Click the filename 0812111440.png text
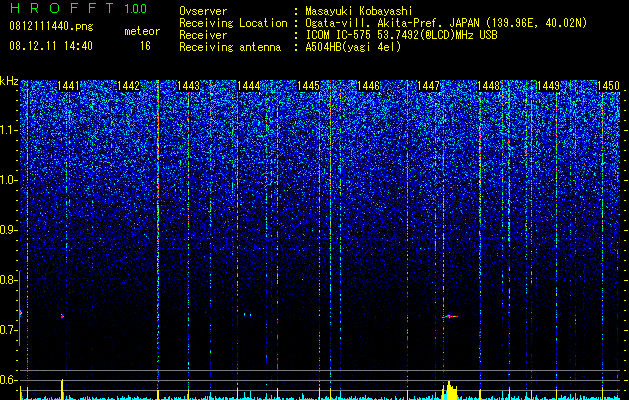The height and width of the screenshot is (400, 629). [51, 26]
